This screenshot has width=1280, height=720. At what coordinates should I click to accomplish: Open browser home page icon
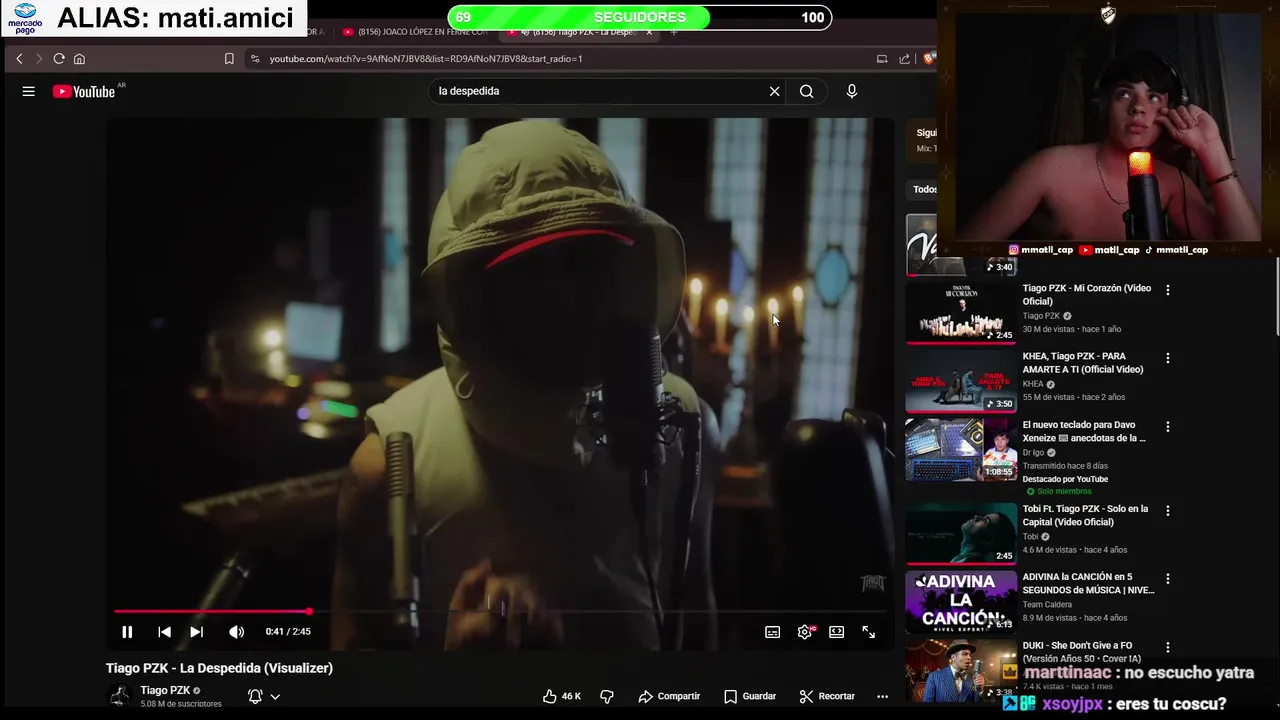click(79, 59)
